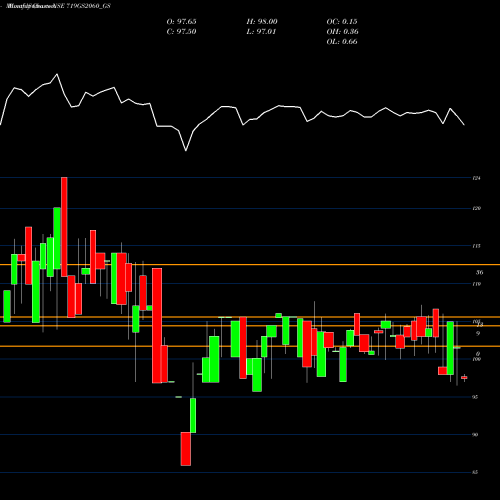Click the 120 price axis label
Screen dimensions: 500x500
click(477, 208)
